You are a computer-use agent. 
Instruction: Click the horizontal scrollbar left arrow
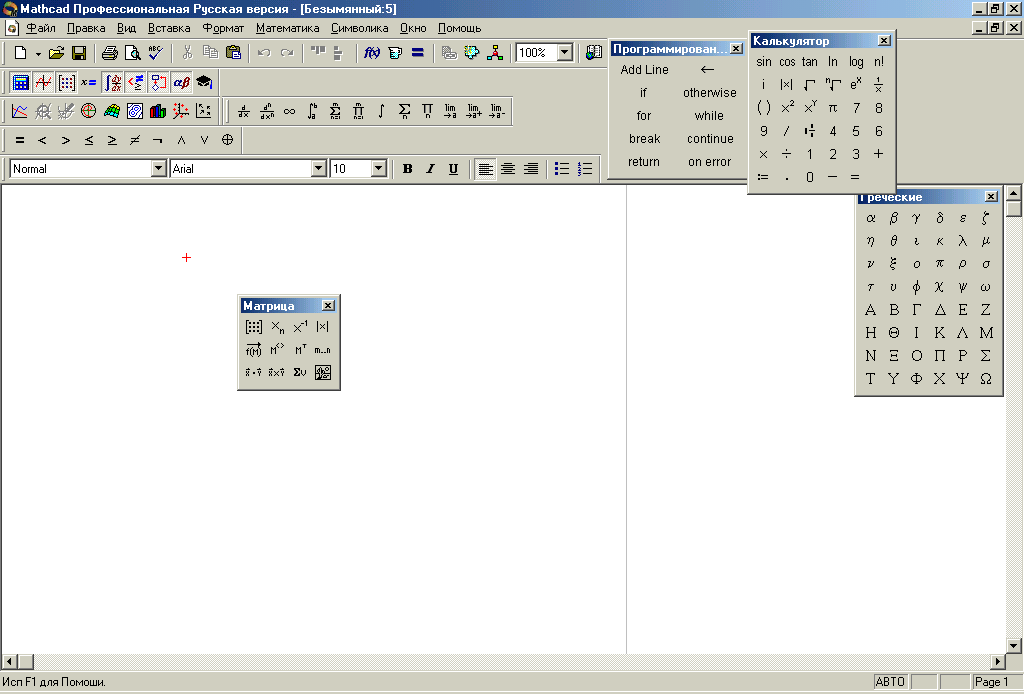(x=8, y=661)
